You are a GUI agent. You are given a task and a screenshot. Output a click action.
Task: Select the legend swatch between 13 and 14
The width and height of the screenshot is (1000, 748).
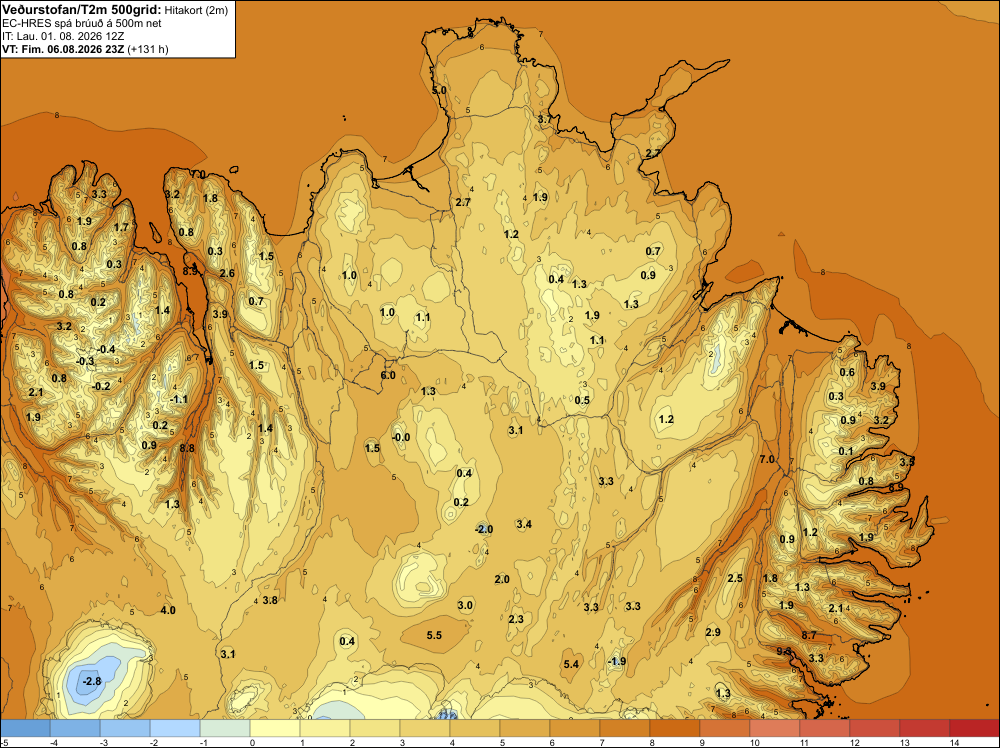(925, 728)
